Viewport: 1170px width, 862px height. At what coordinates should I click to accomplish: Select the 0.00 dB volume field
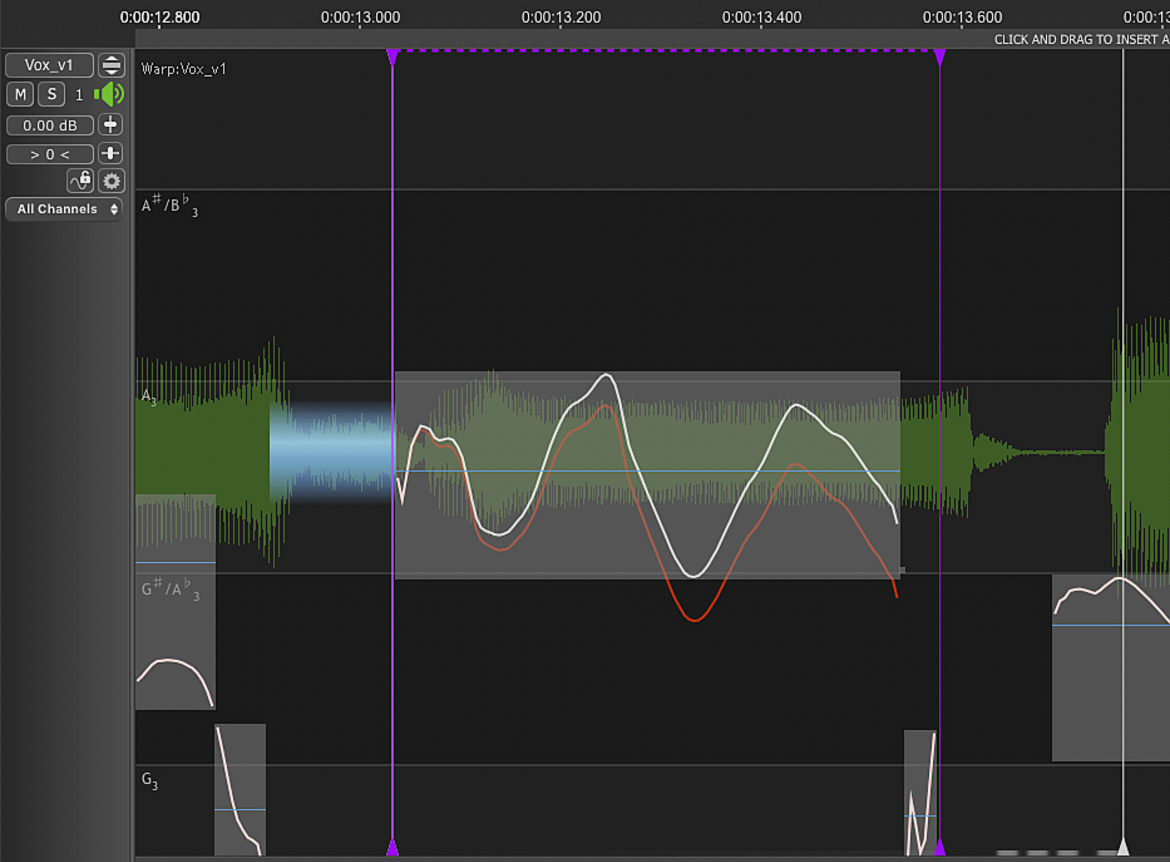(50, 125)
